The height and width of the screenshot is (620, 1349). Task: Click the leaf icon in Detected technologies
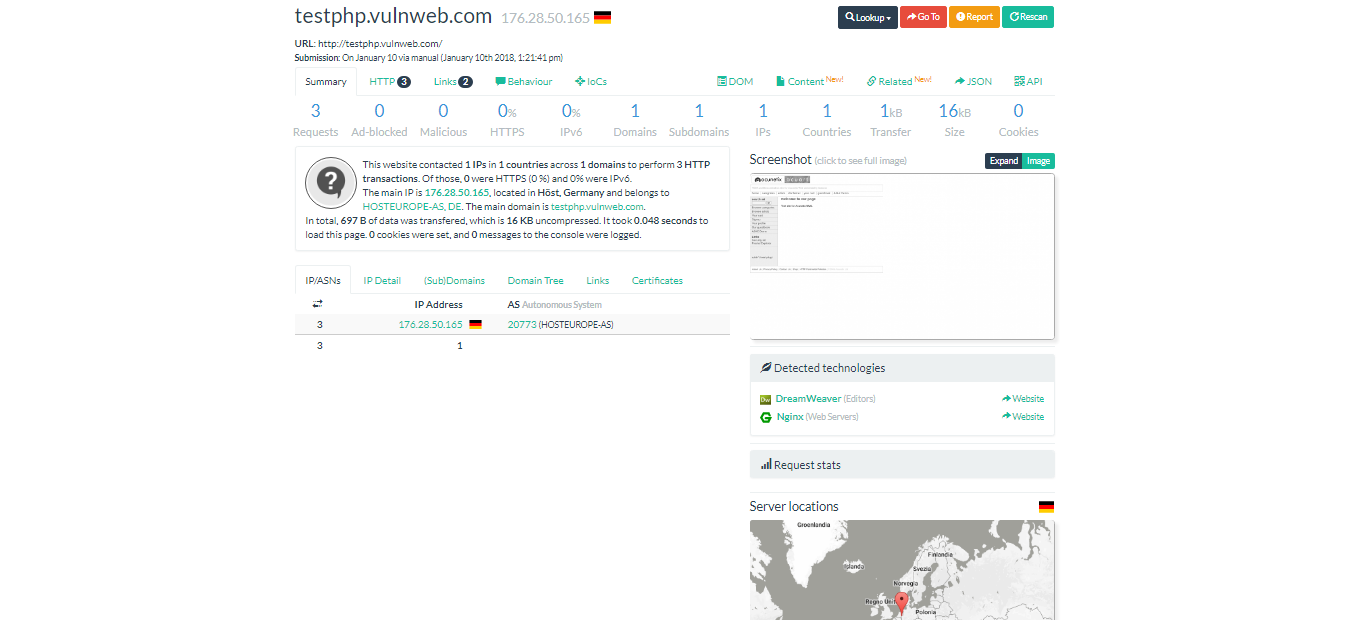tap(766, 368)
